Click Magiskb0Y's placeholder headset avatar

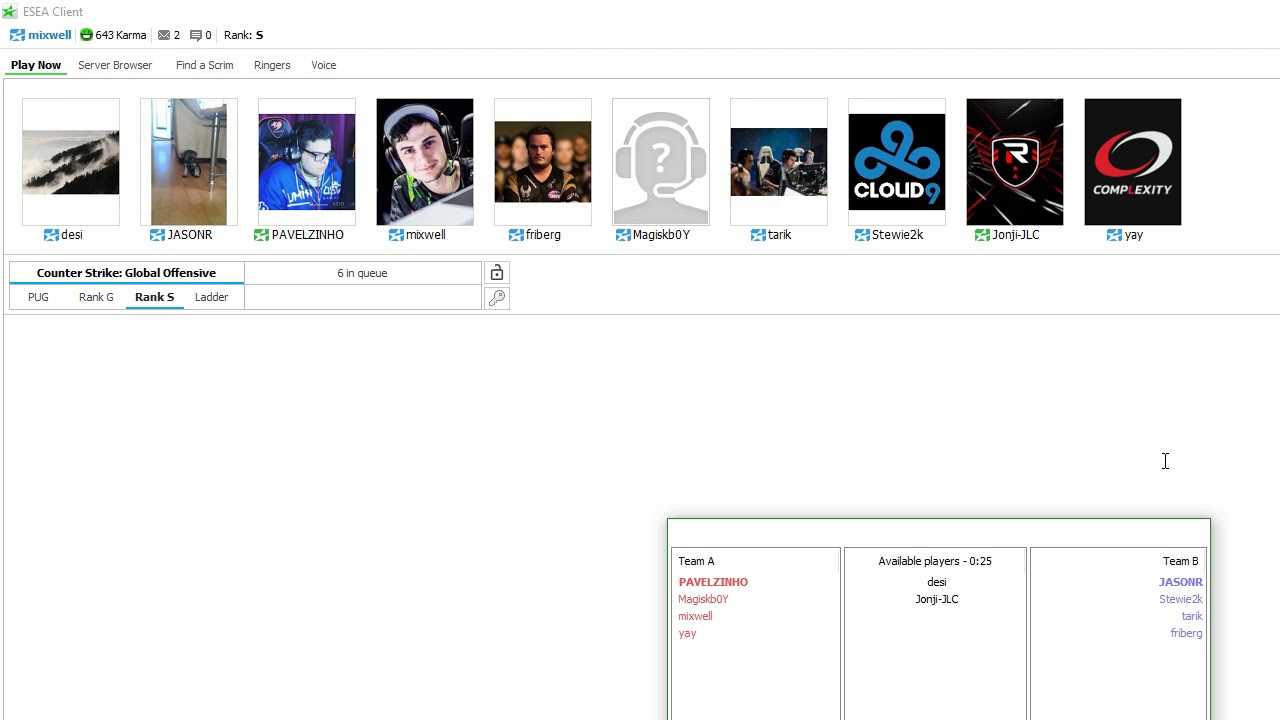661,162
